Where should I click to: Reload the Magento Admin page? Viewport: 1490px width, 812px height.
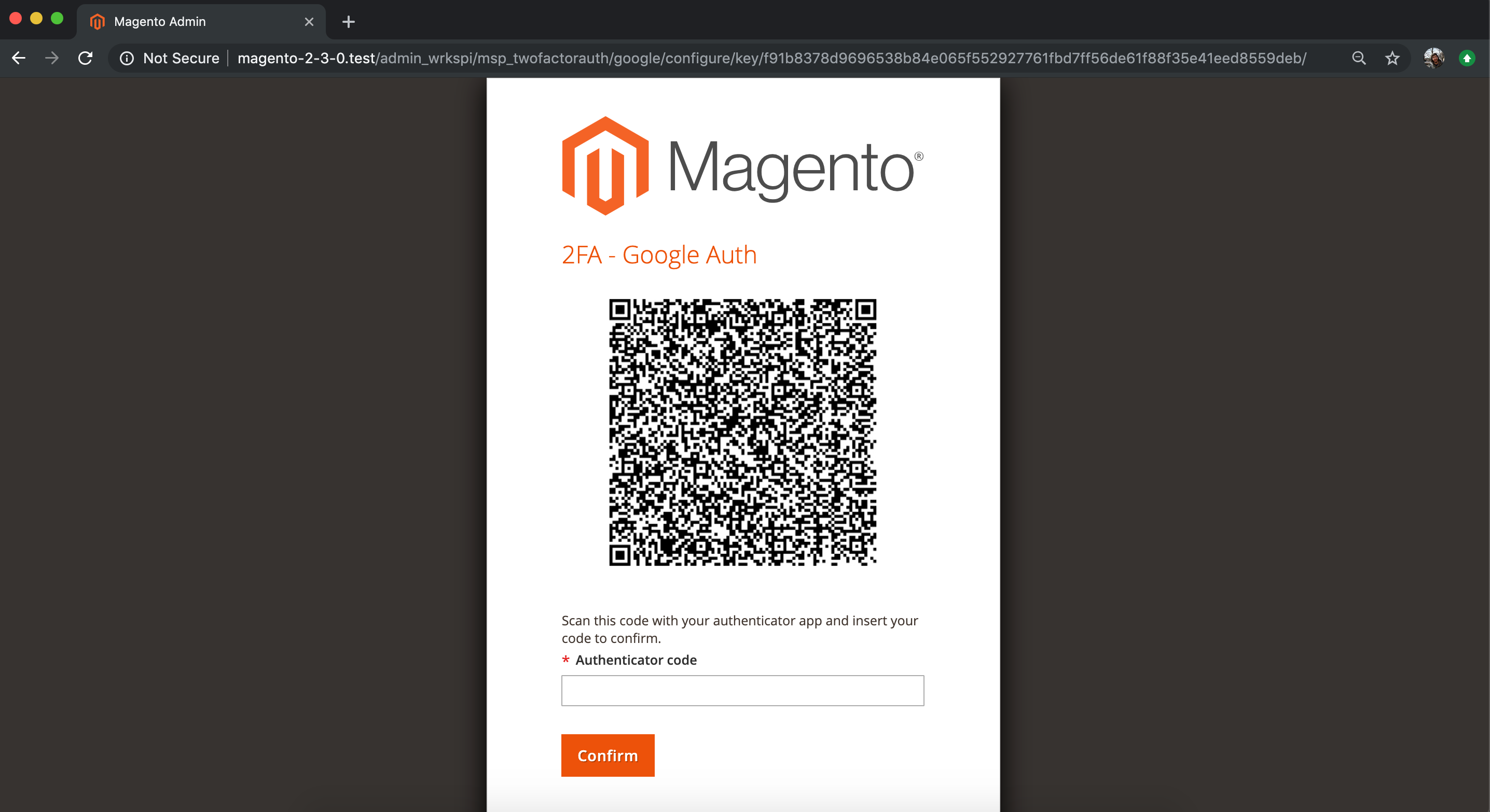[85, 58]
